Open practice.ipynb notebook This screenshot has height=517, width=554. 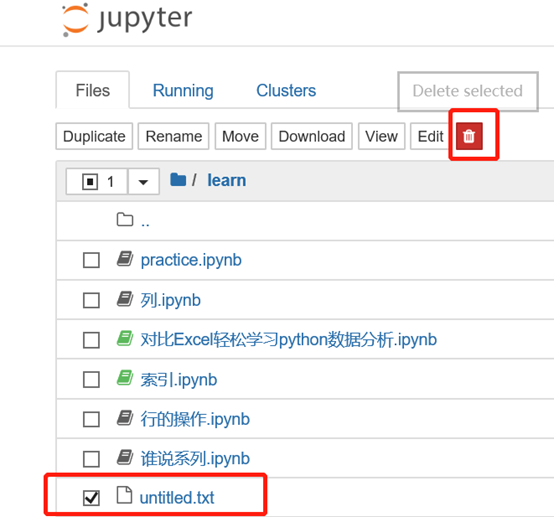point(191,260)
